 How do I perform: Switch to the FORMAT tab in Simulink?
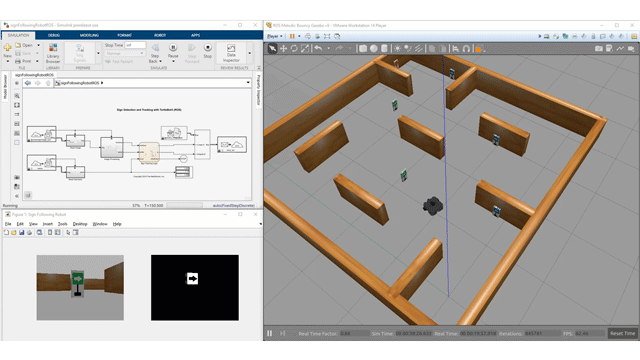[124, 36]
